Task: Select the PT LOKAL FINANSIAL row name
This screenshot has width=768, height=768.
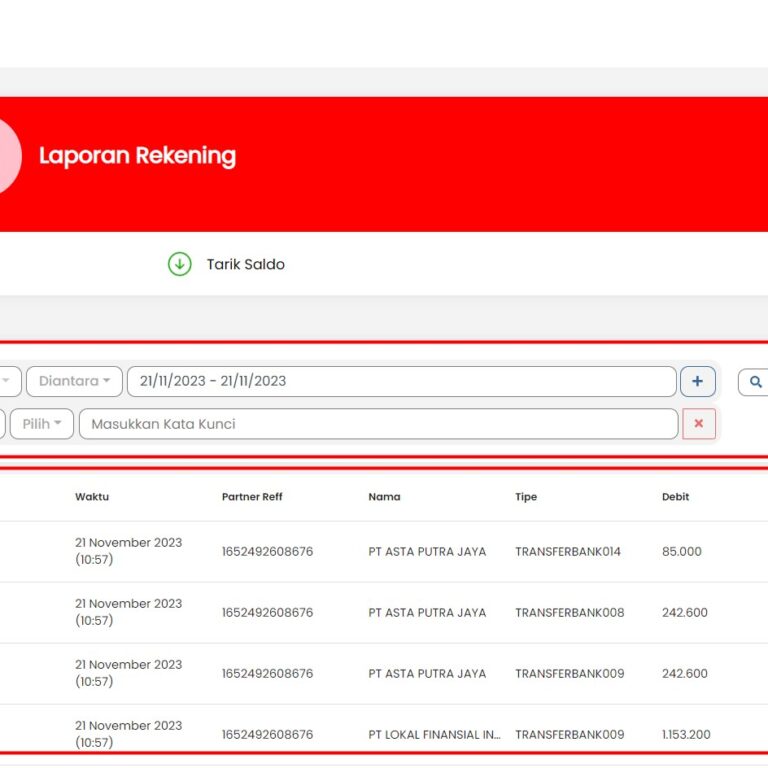Action: coord(434,734)
